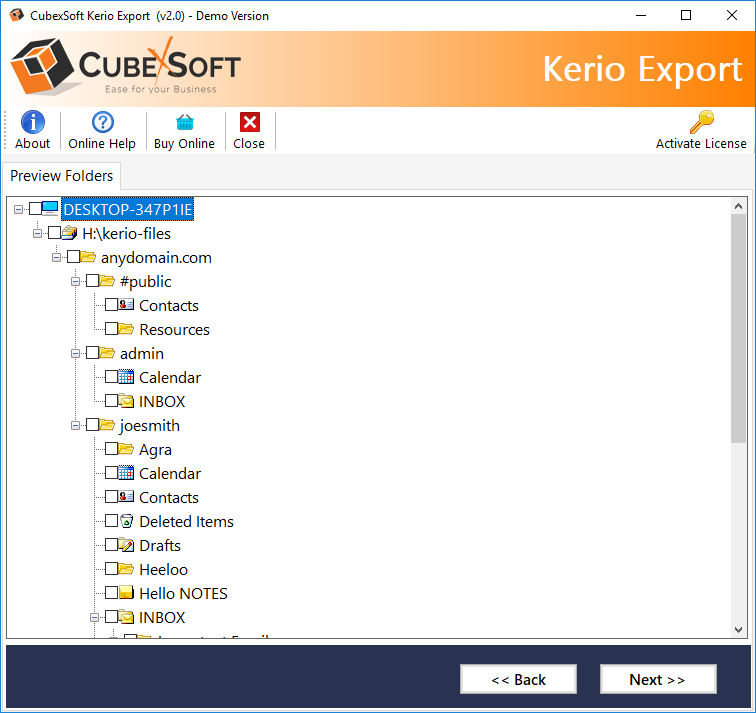This screenshot has width=756, height=713.
Task: Check the Deleted Items checkbox
Action: pos(111,521)
